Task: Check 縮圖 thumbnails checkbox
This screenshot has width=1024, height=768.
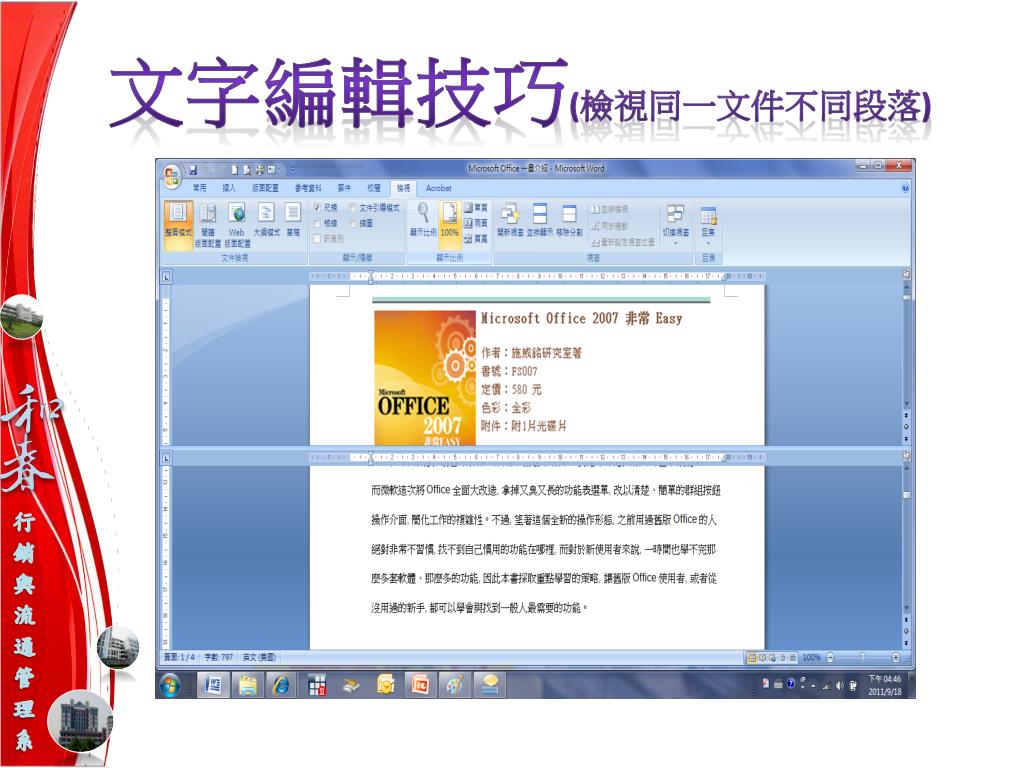Action: 353,223
